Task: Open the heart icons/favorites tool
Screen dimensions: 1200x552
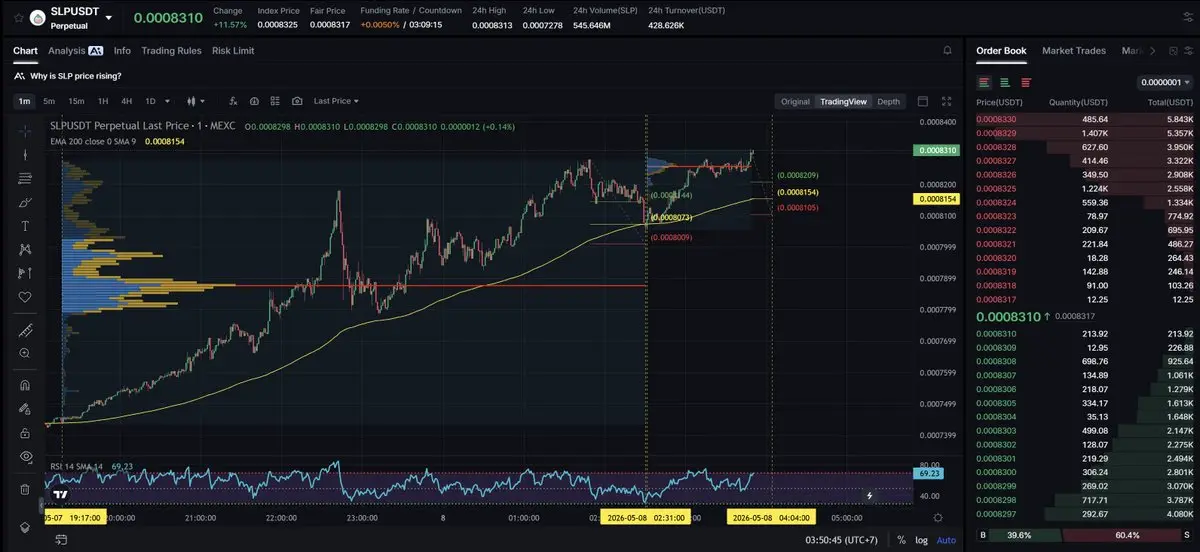Action: [25, 297]
